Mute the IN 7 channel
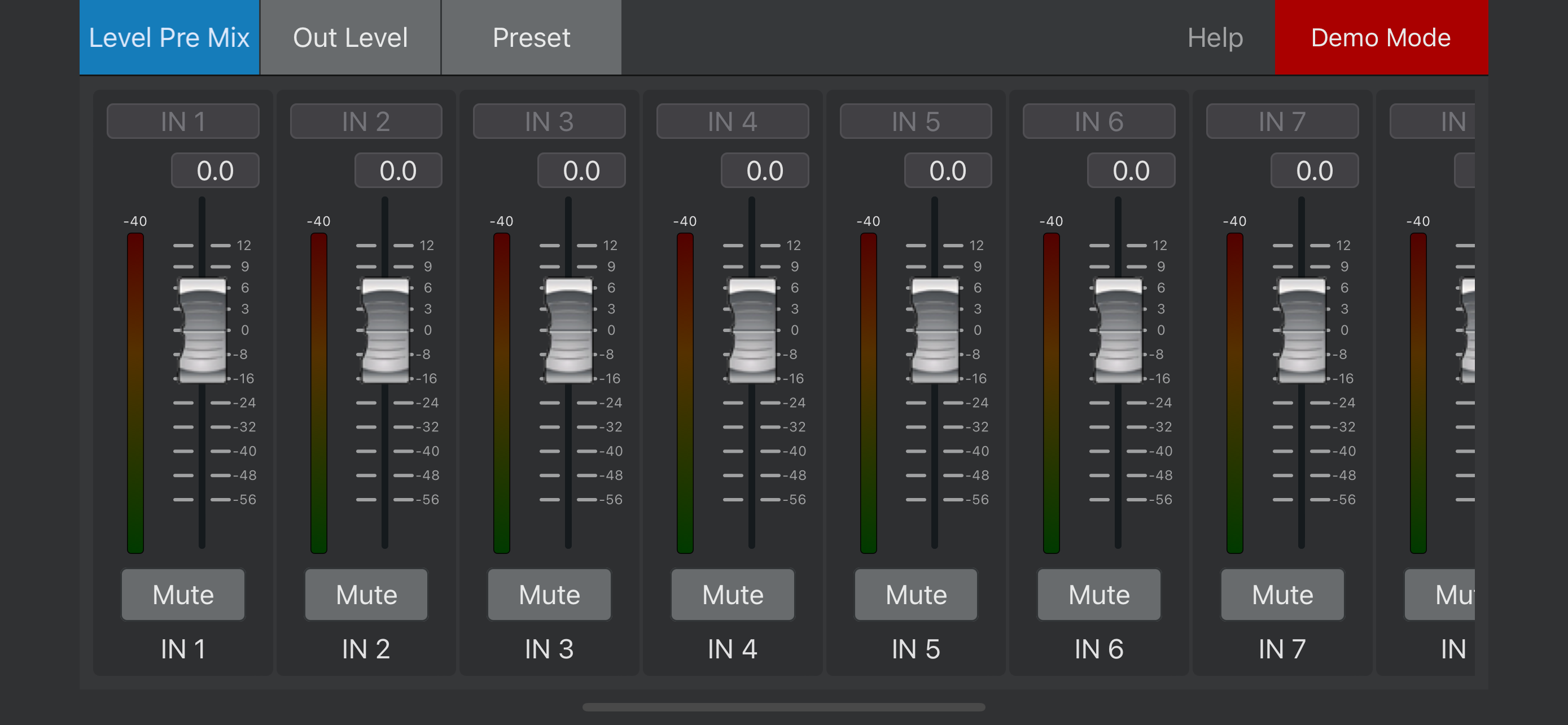 pos(1282,595)
